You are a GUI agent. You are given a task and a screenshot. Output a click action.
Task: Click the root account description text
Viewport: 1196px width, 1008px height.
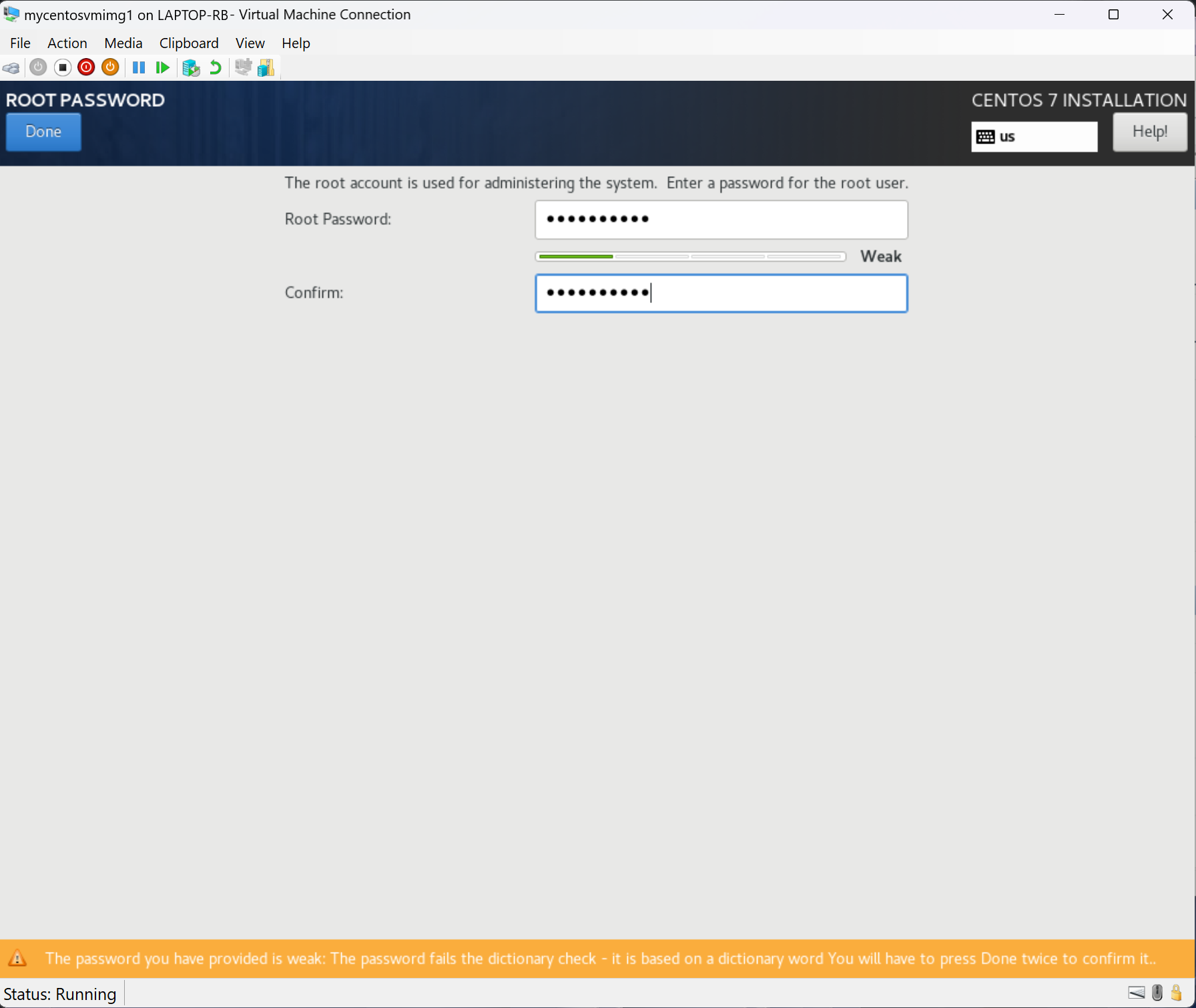(x=596, y=183)
